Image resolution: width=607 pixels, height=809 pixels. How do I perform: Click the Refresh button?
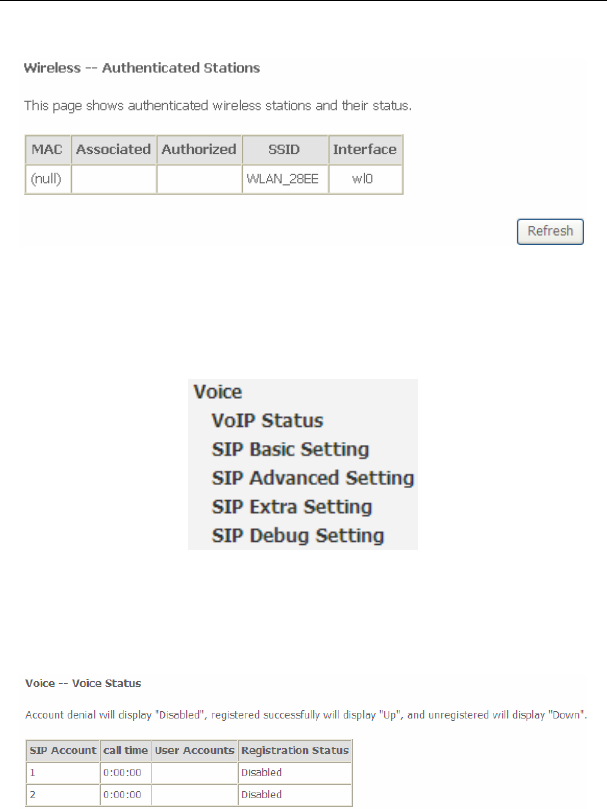(550, 231)
